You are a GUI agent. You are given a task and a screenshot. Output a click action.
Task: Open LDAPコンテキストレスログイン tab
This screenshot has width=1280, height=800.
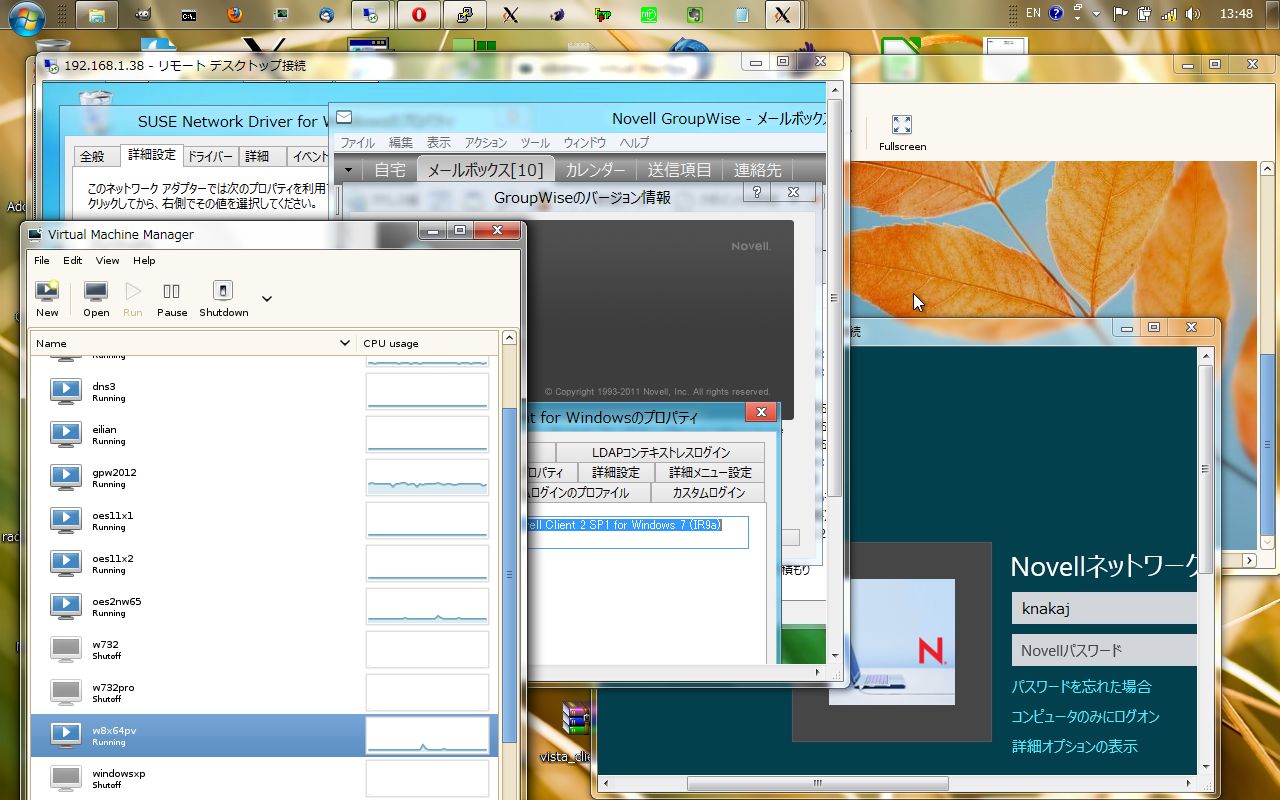point(660,452)
